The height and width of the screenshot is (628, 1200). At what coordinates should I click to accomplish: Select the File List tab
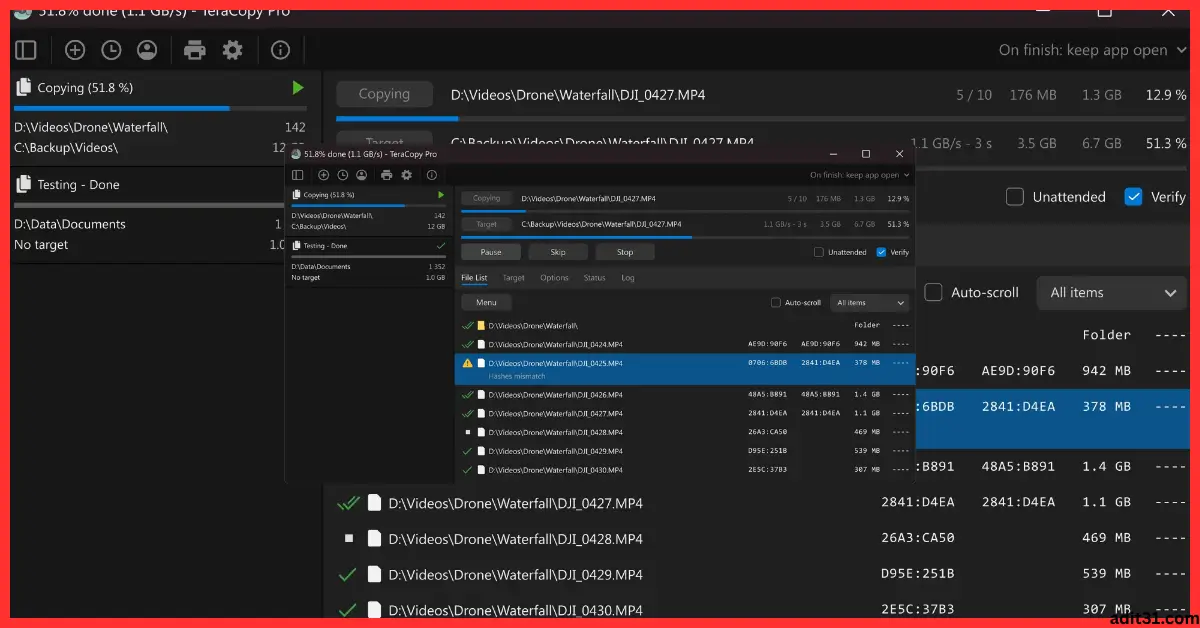coord(474,278)
